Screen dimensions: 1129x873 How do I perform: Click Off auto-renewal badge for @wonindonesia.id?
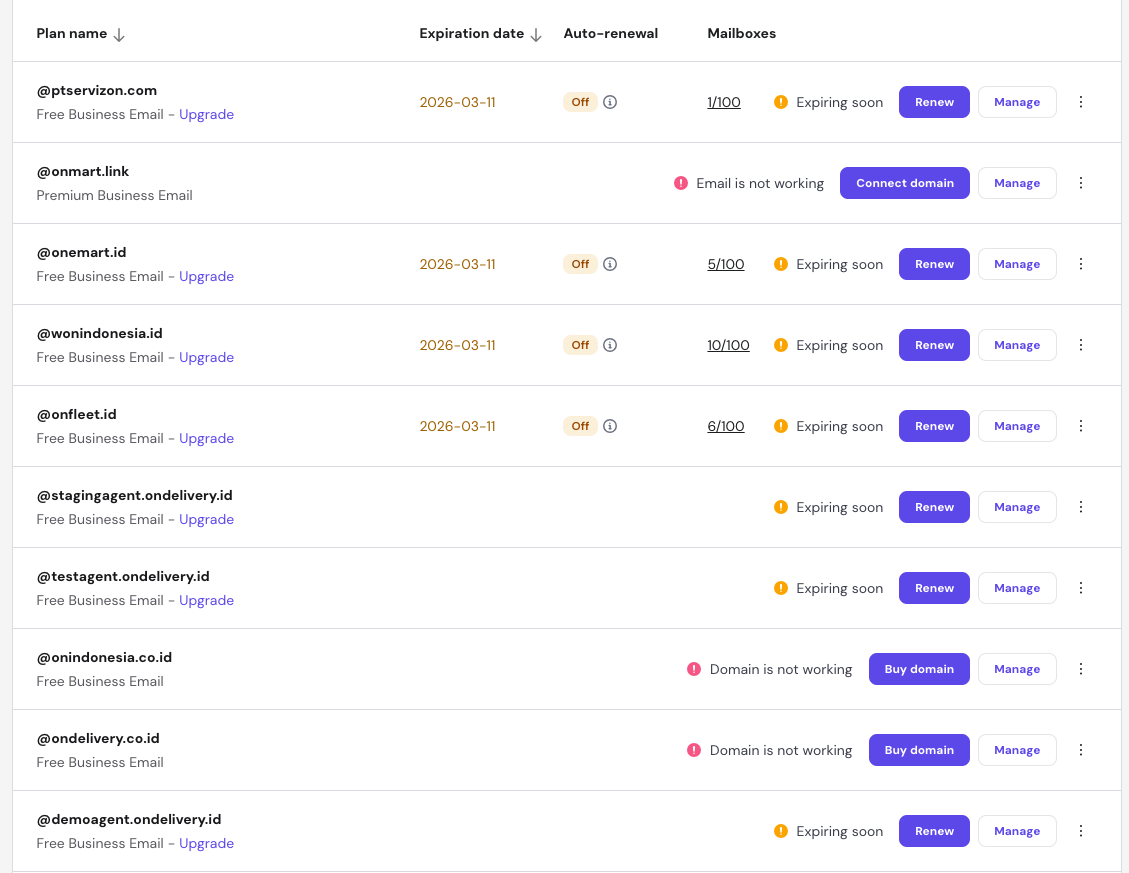[x=580, y=345]
